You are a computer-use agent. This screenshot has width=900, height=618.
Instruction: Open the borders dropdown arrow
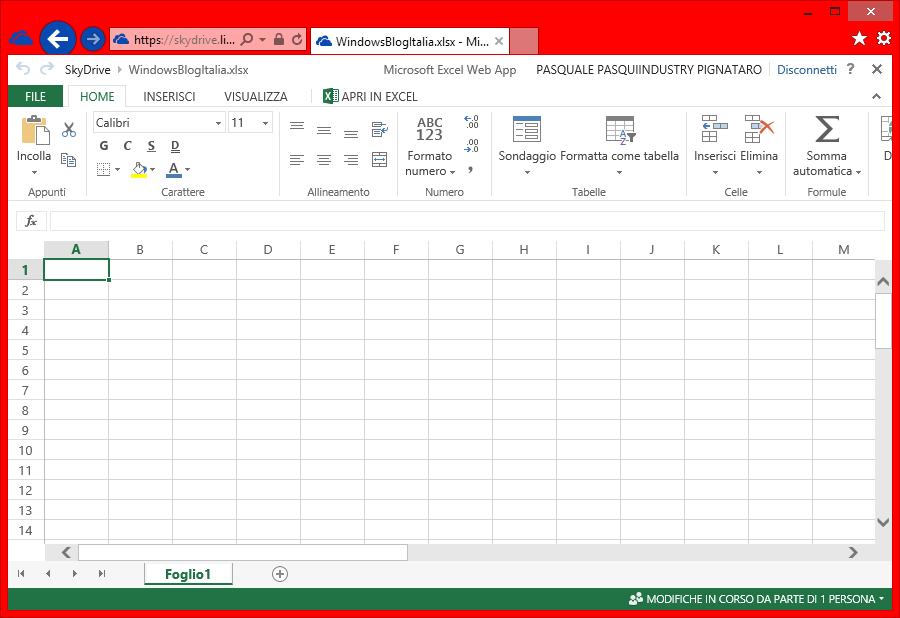point(117,170)
